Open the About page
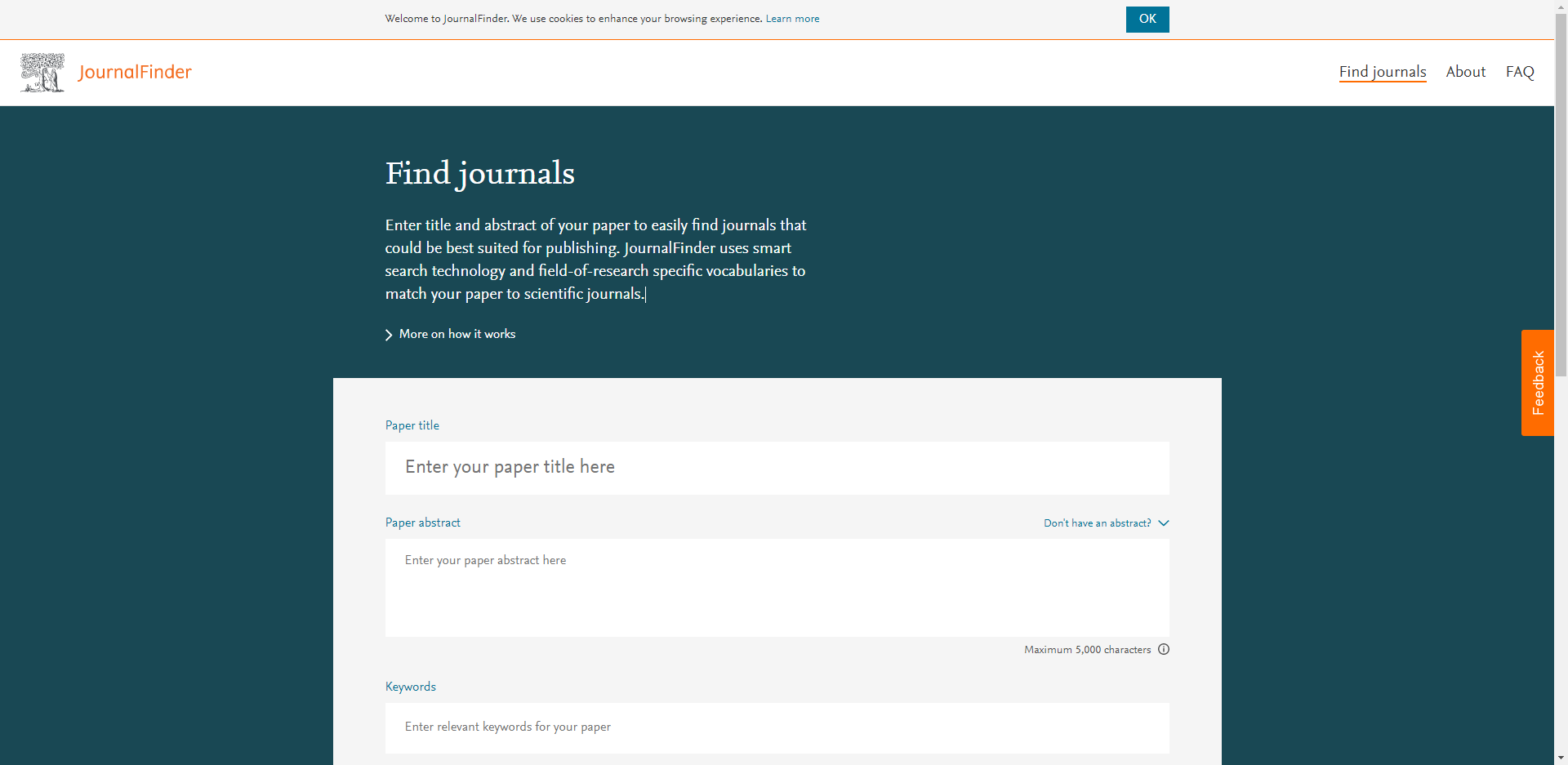Screen dimensions: 1568x765 point(1466,72)
